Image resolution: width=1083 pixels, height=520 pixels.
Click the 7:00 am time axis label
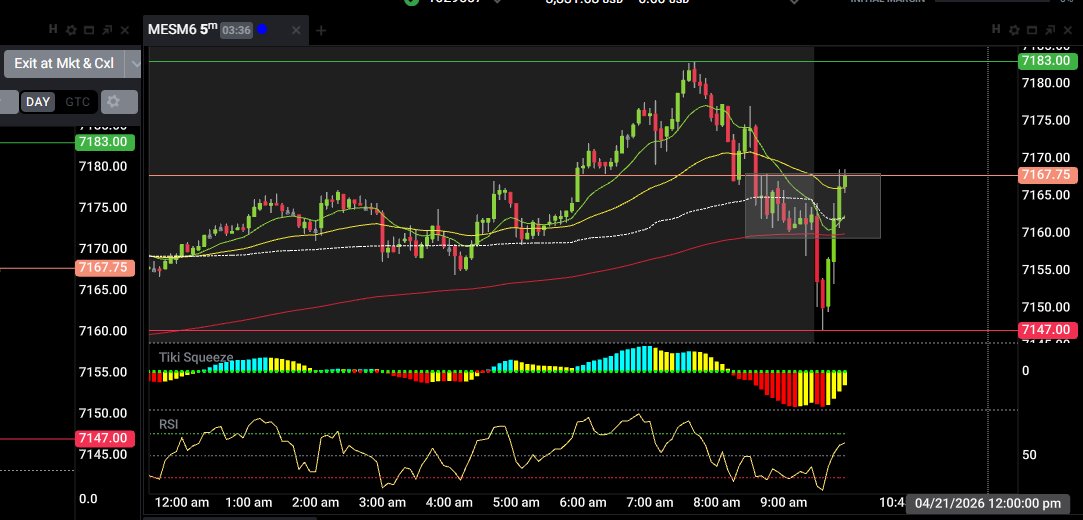pos(649,503)
